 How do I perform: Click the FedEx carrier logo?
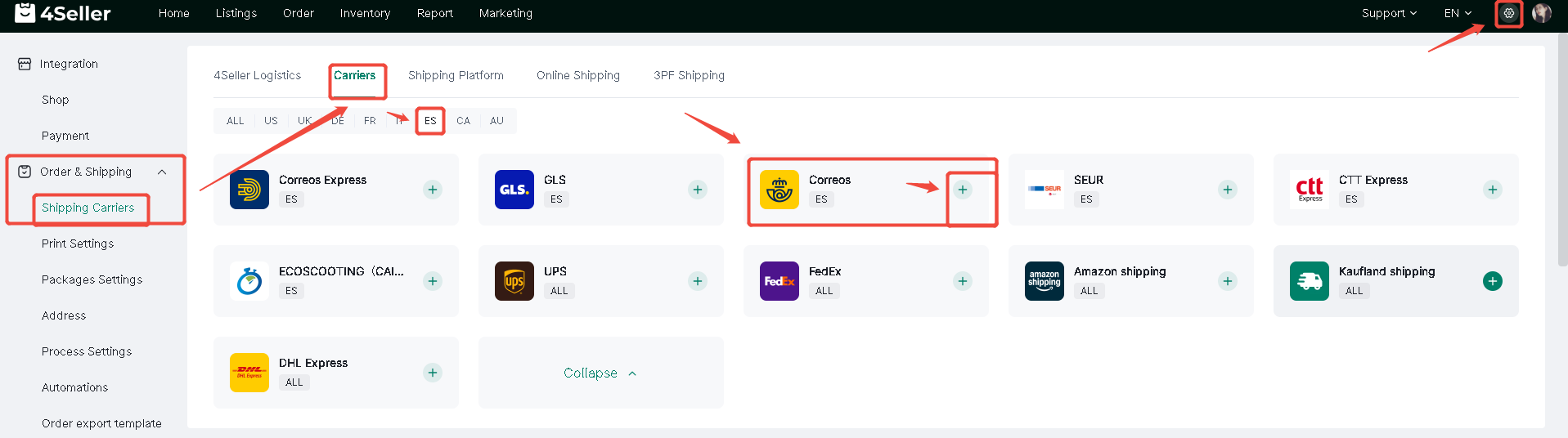pos(780,281)
